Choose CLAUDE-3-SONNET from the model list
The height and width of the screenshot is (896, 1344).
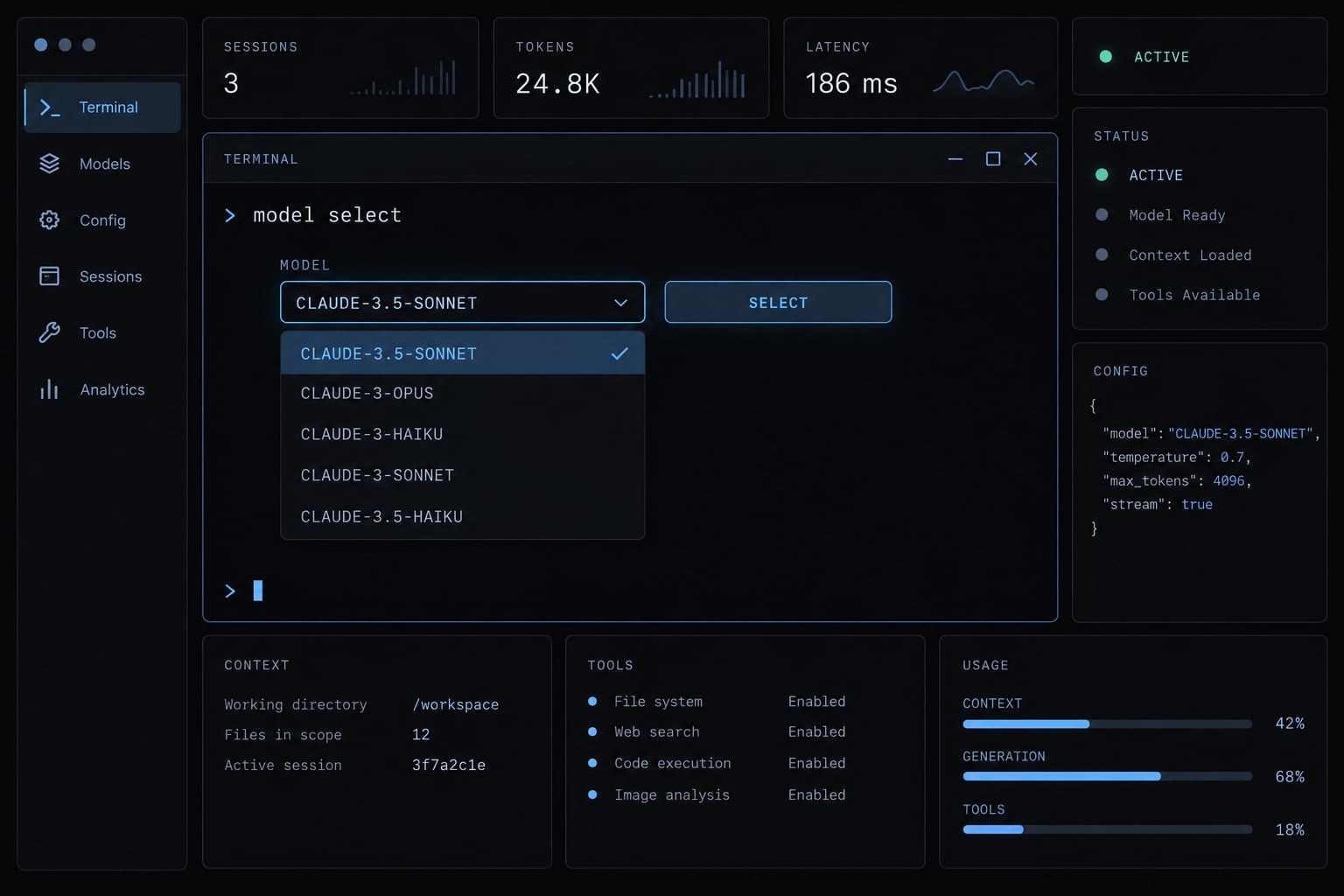pyautogui.click(x=462, y=475)
